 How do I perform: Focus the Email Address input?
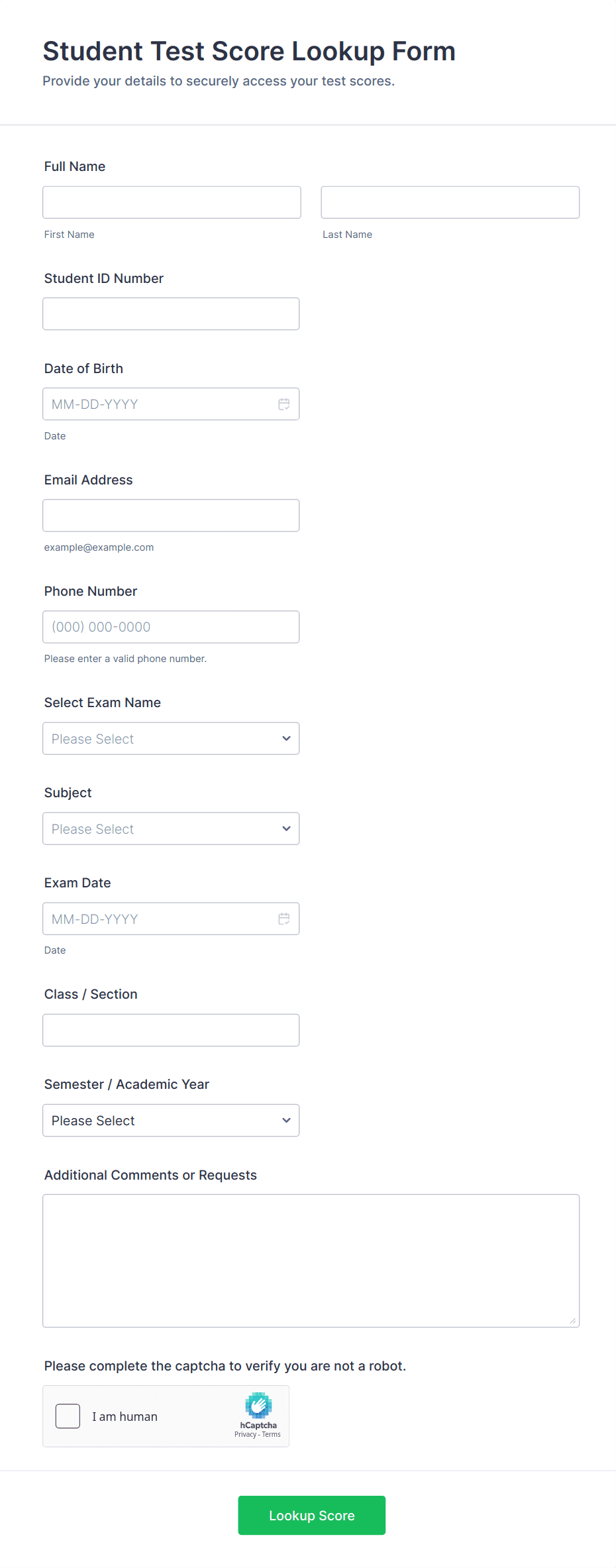pyautogui.click(x=171, y=516)
